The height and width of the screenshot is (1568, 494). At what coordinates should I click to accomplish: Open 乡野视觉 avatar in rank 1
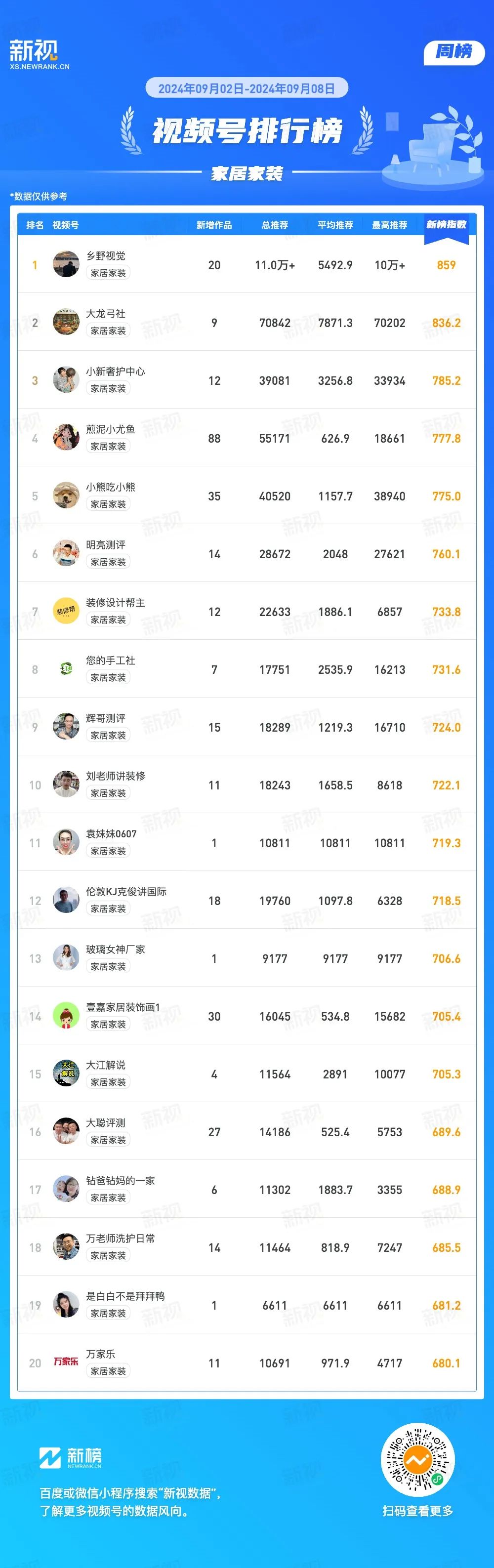tap(66, 264)
